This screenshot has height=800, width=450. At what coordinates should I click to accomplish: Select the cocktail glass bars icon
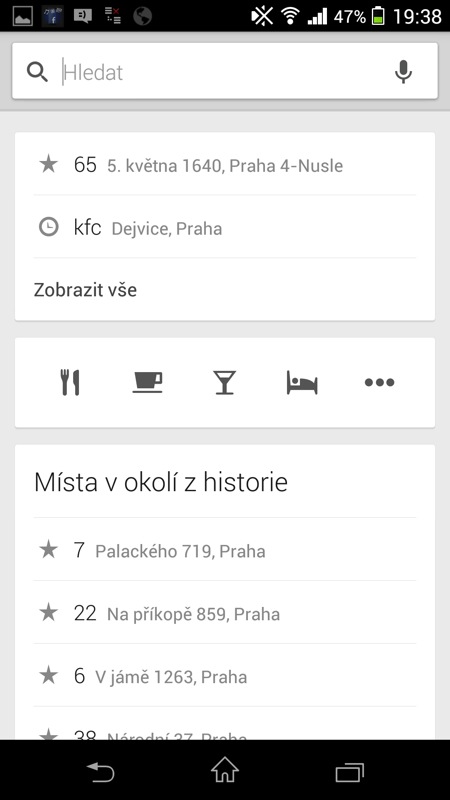click(224, 382)
